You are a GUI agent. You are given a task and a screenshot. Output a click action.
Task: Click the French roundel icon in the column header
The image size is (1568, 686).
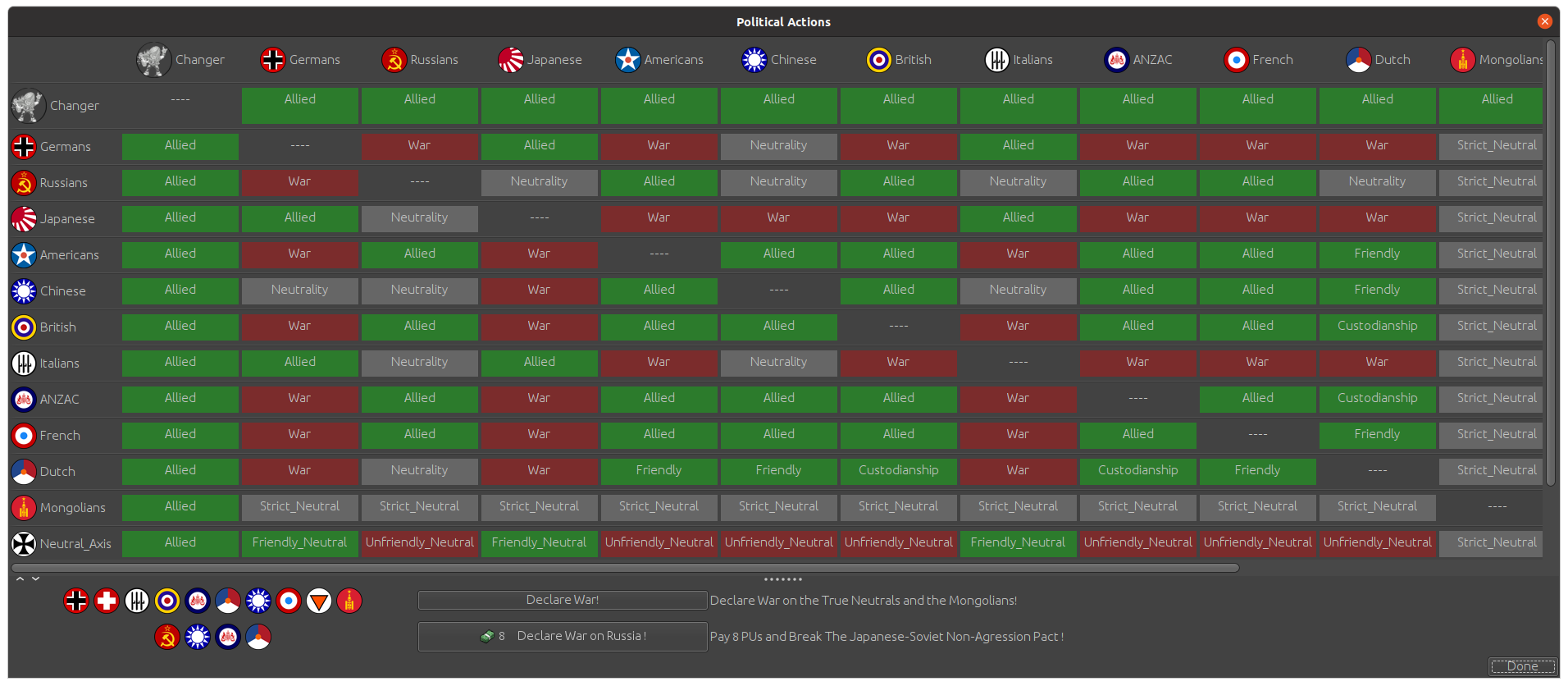[1237, 60]
